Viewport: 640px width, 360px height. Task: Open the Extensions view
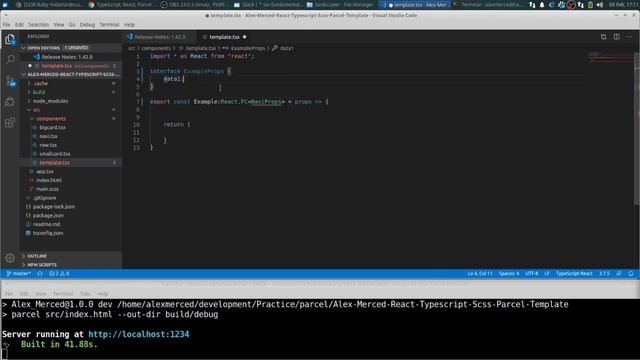tap(10, 122)
